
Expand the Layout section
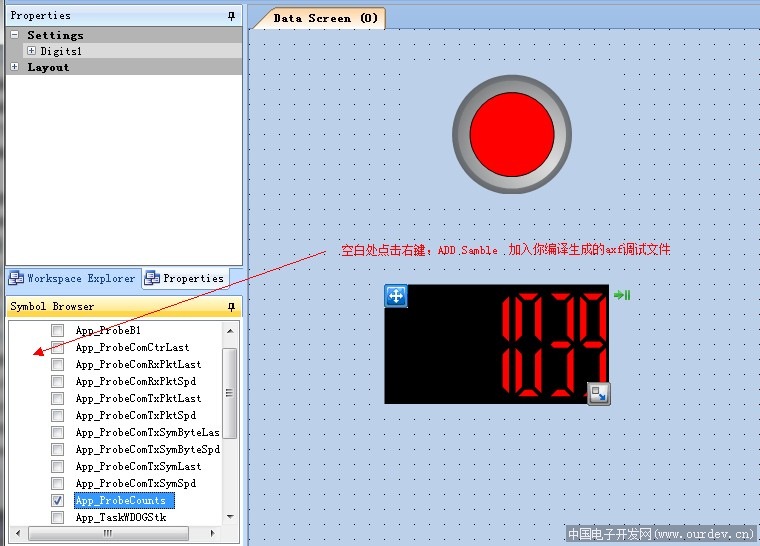[x=15, y=66]
